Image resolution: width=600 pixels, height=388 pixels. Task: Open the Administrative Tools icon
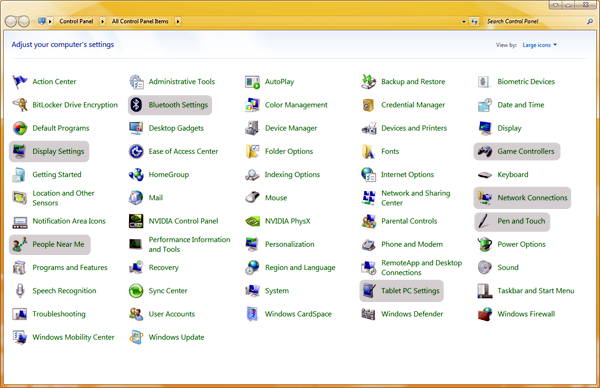tap(136, 82)
